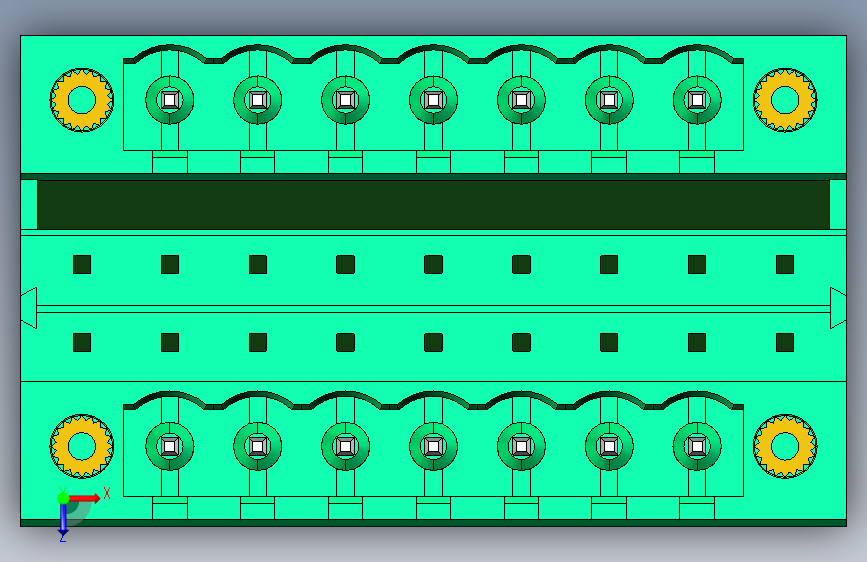Select rightmost square hole in lower hole row
This screenshot has height=562, width=867.
(x=785, y=342)
